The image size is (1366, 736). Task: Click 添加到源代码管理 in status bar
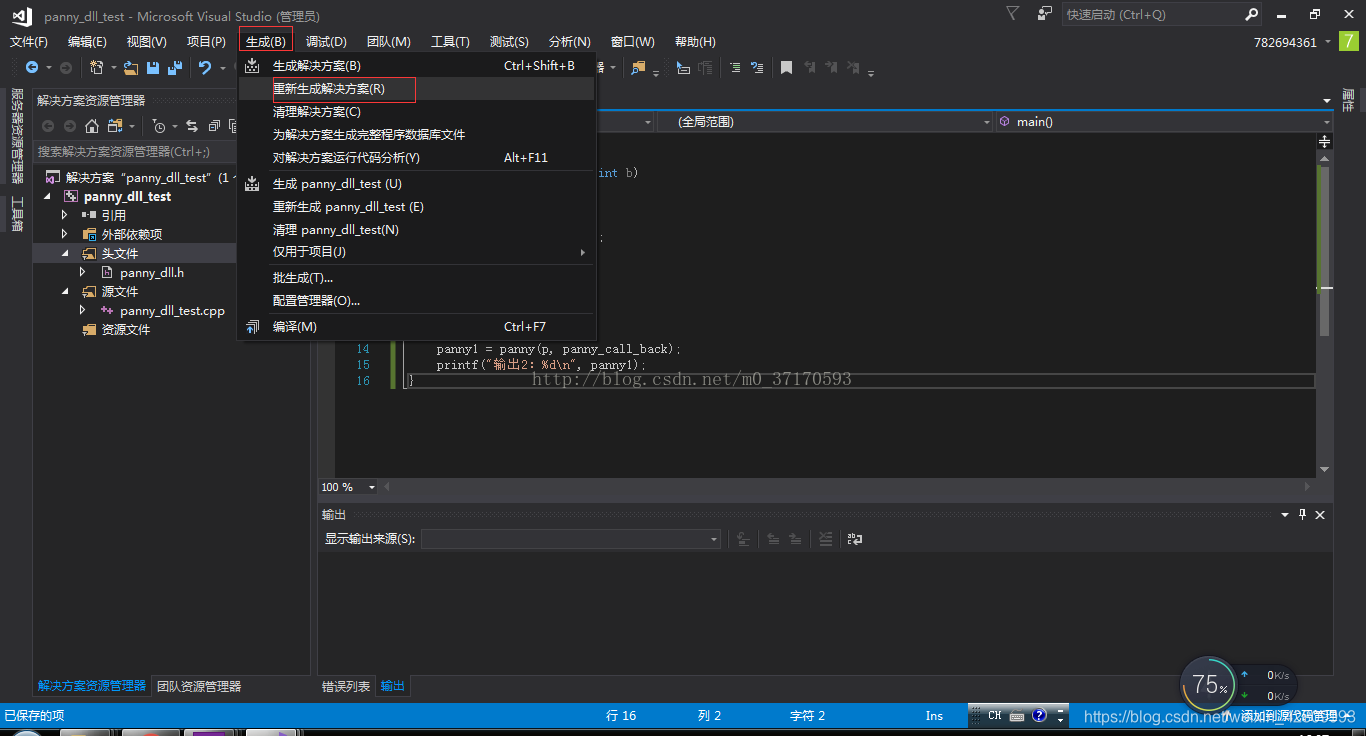tap(1290, 716)
